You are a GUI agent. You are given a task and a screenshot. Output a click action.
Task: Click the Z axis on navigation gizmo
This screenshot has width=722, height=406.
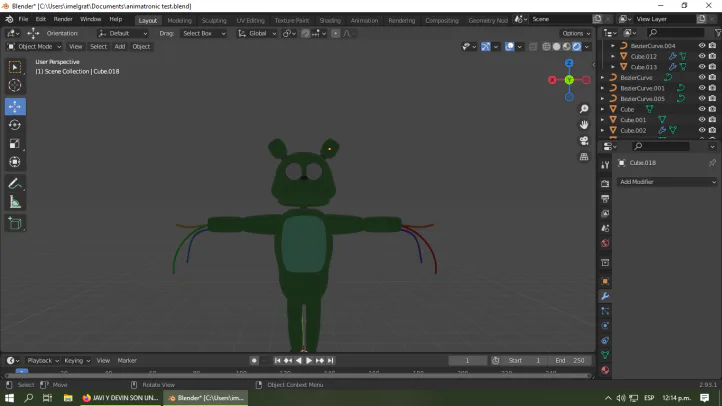pyautogui.click(x=569, y=63)
